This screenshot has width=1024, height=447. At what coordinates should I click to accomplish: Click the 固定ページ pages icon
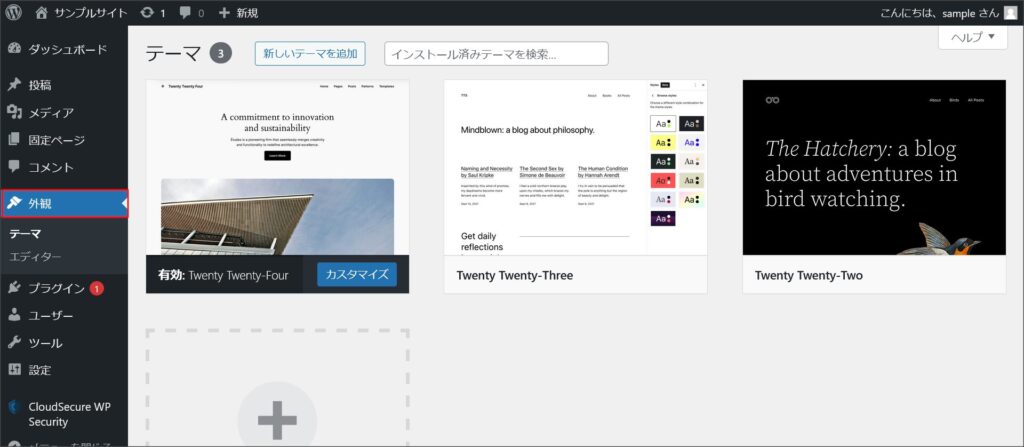click(x=14, y=140)
